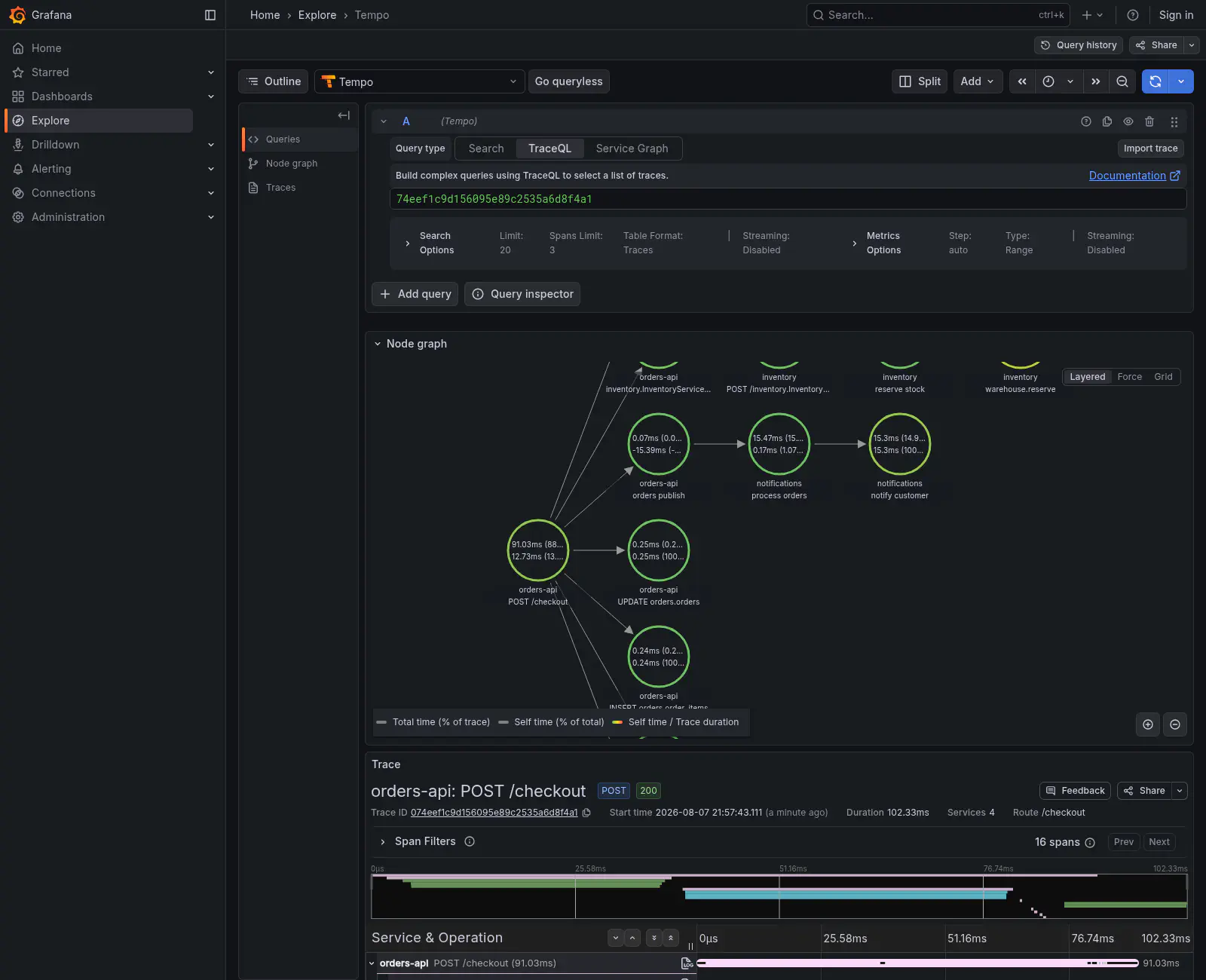This screenshot has height=980, width=1206.
Task: Click the POST /checkout graph node
Action: click(537, 550)
